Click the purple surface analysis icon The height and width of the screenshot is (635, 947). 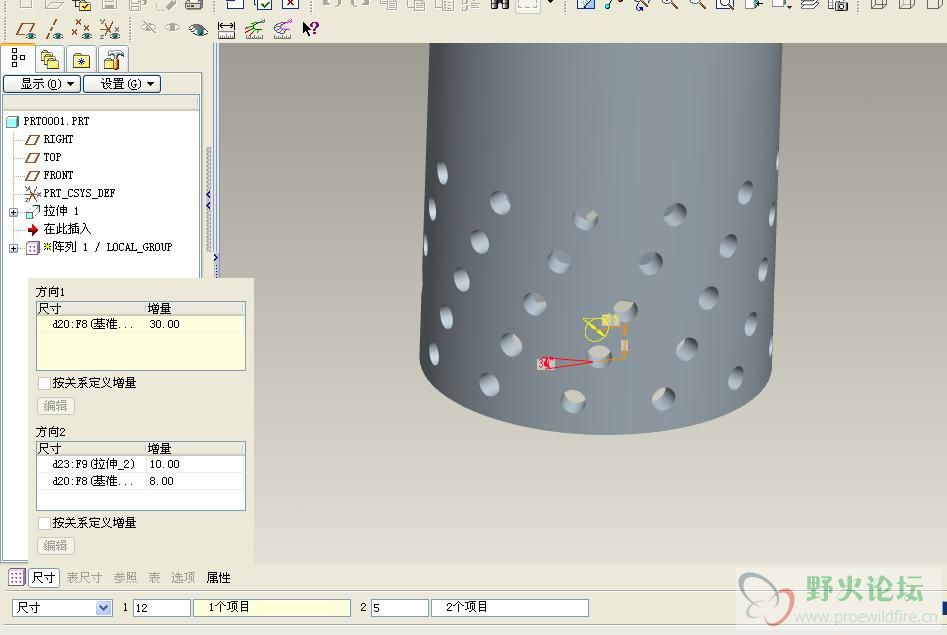coord(283,29)
